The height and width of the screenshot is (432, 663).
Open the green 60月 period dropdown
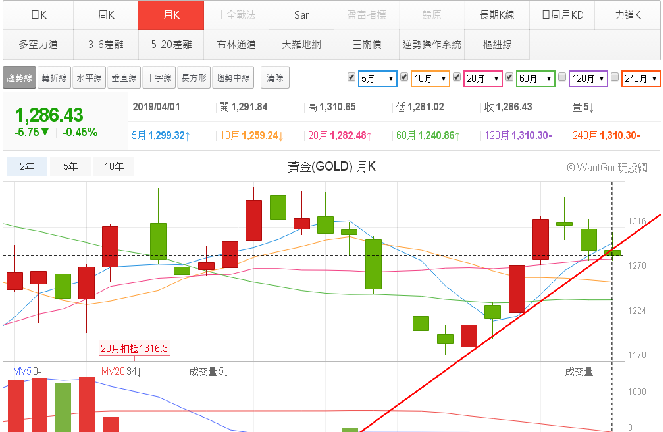pyautogui.click(x=536, y=77)
